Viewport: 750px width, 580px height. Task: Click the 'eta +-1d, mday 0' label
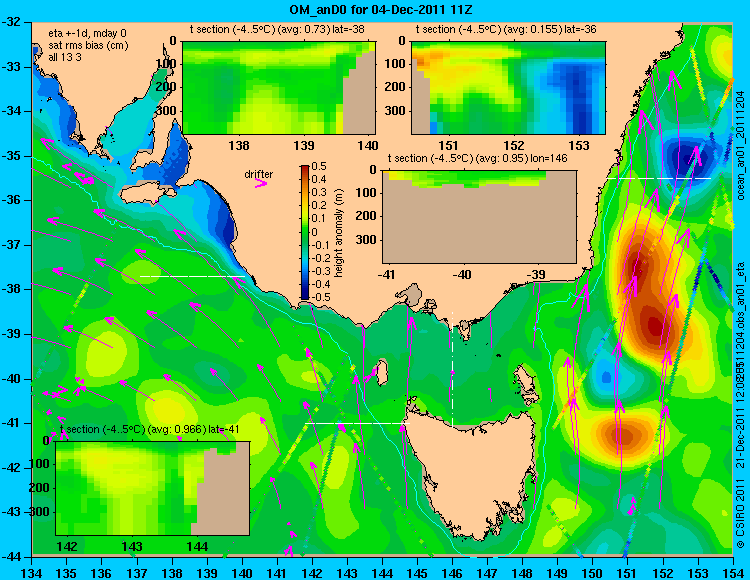point(88,33)
